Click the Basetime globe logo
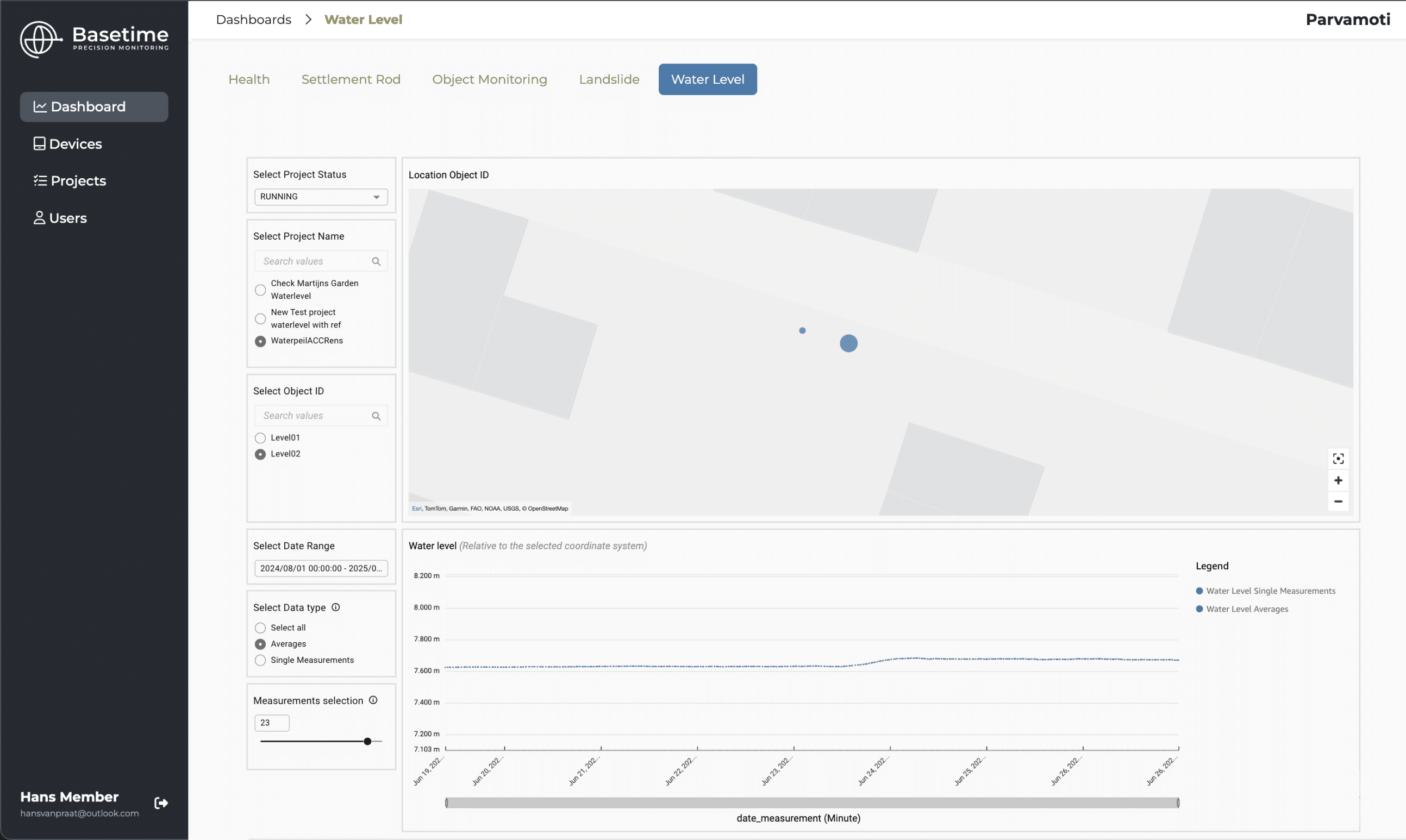This screenshot has height=840, width=1406. click(40, 39)
